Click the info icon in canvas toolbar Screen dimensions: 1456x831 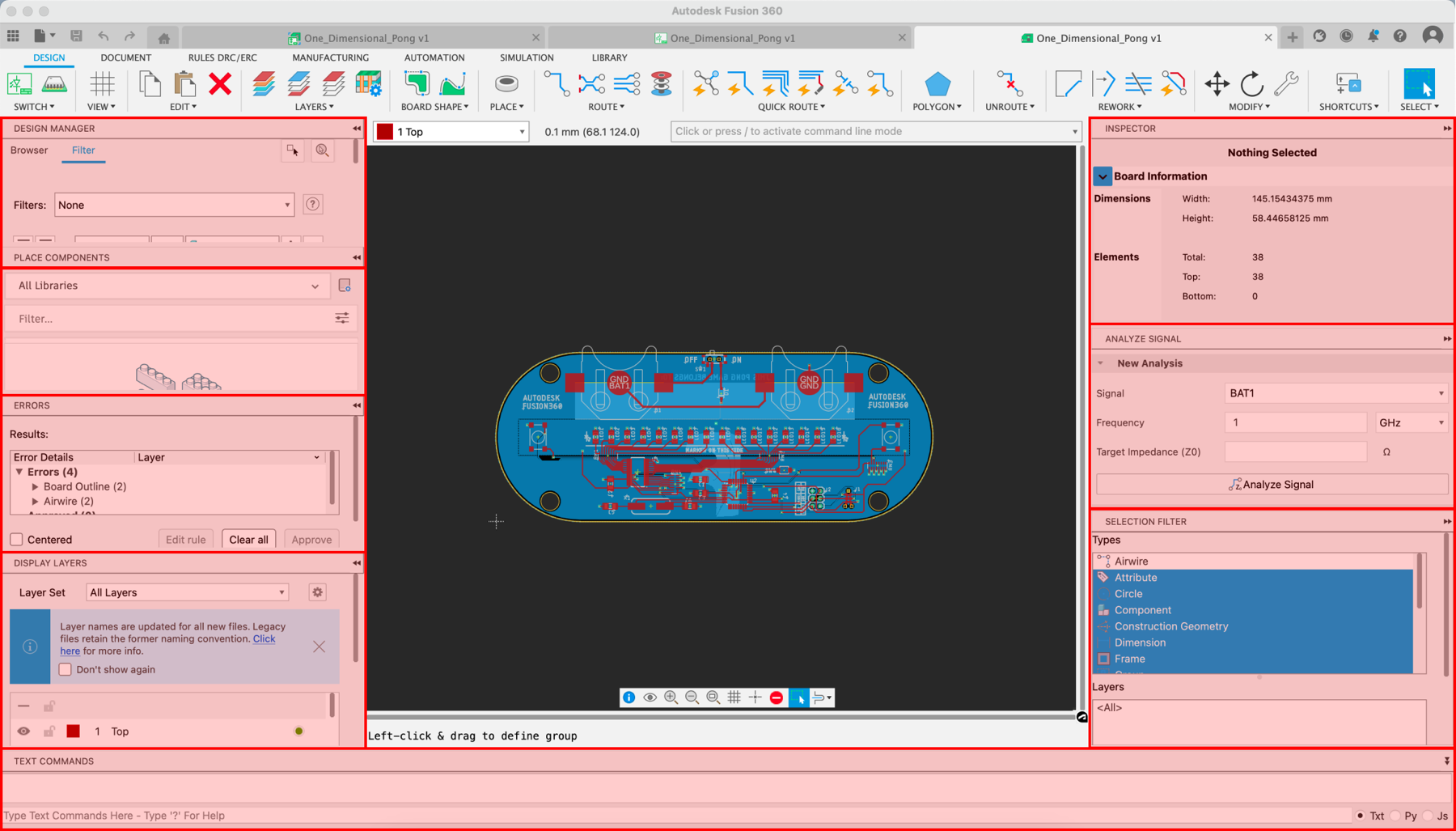(629, 697)
